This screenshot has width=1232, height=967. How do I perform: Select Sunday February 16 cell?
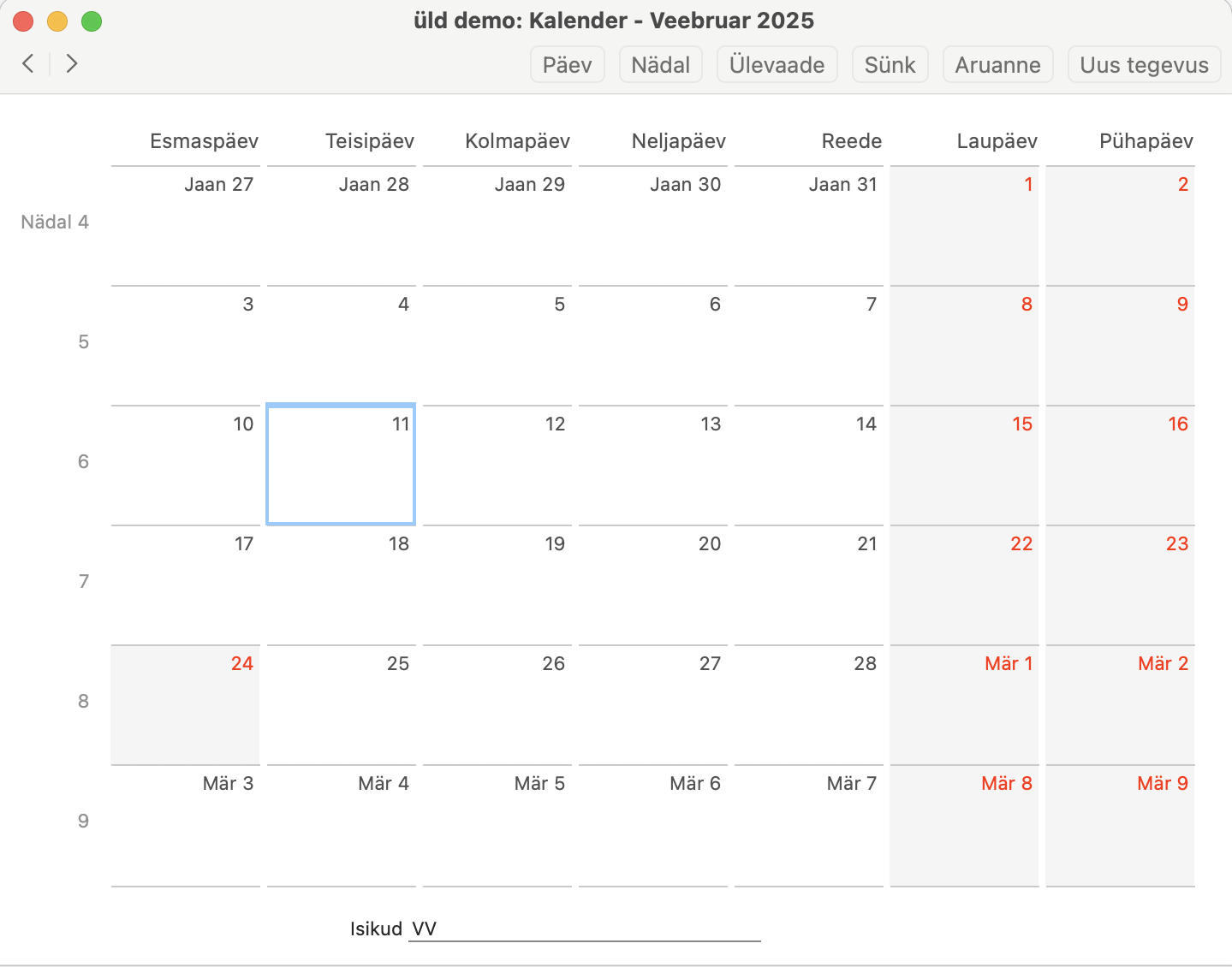(x=1121, y=466)
